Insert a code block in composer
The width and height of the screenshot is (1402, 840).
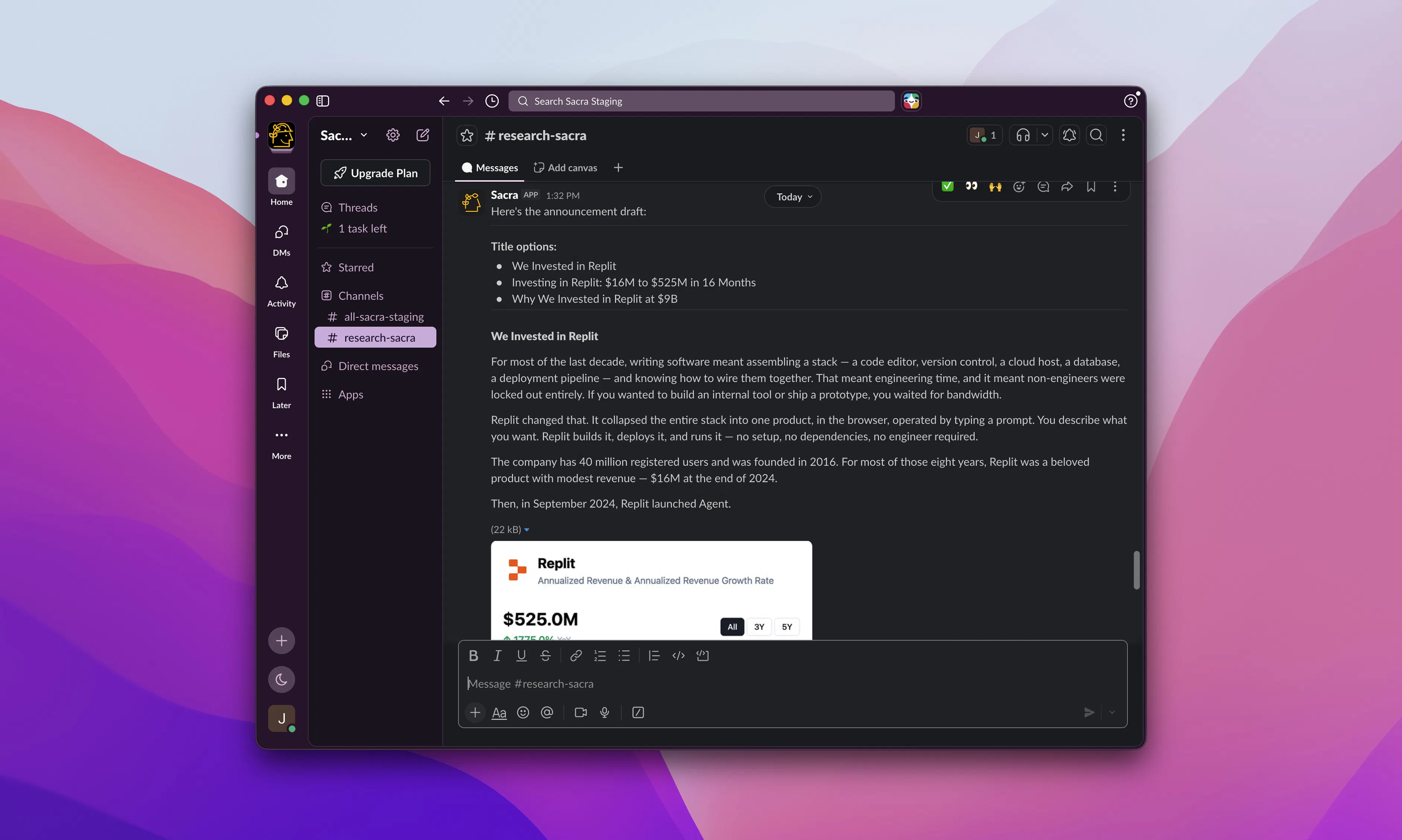point(702,655)
